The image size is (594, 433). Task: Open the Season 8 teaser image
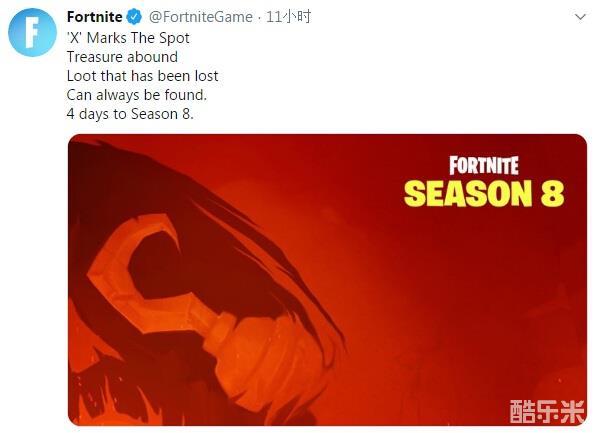click(327, 280)
